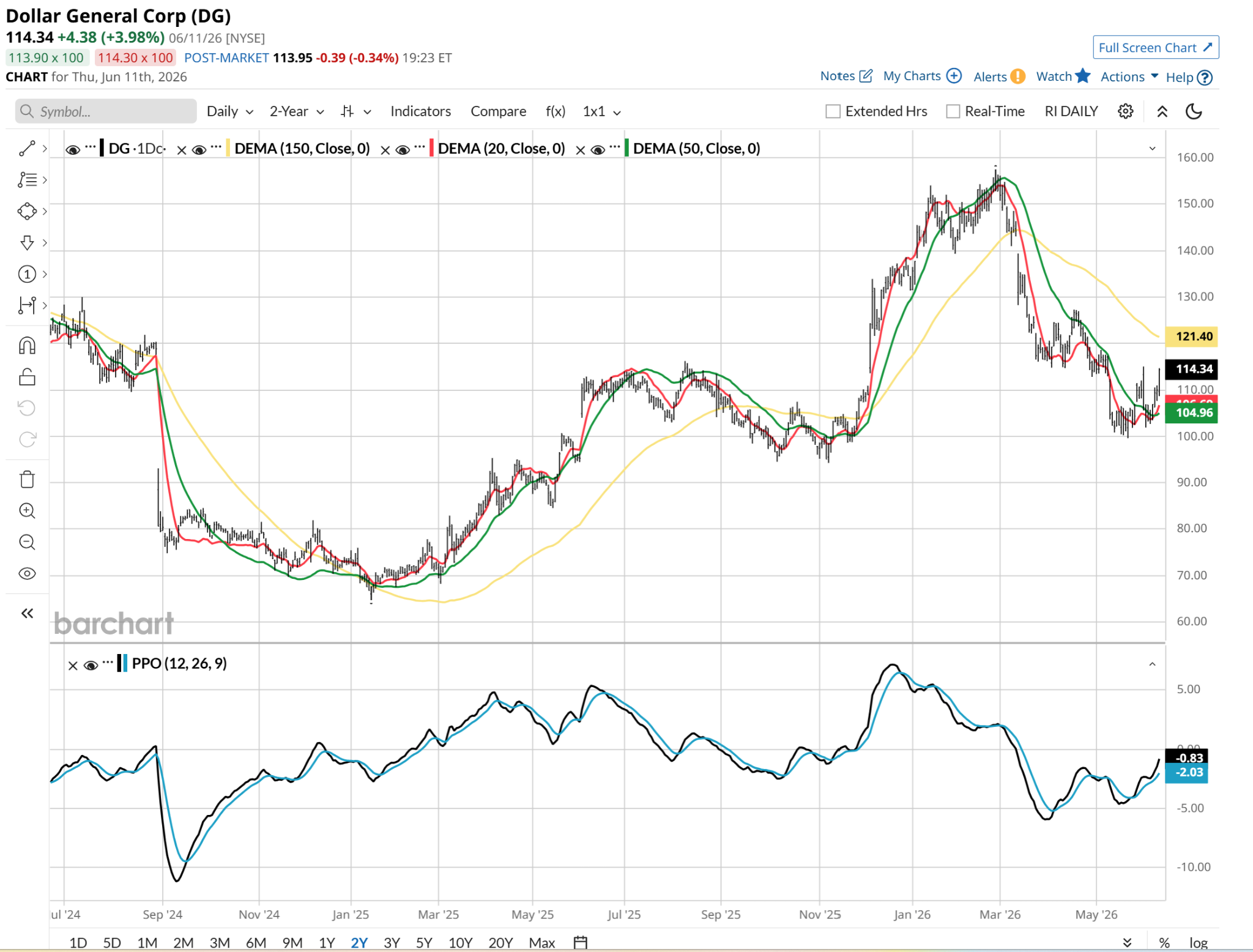Toggle the magnet snap mode
Screen dimensions: 1253x952
[x=27, y=346]
